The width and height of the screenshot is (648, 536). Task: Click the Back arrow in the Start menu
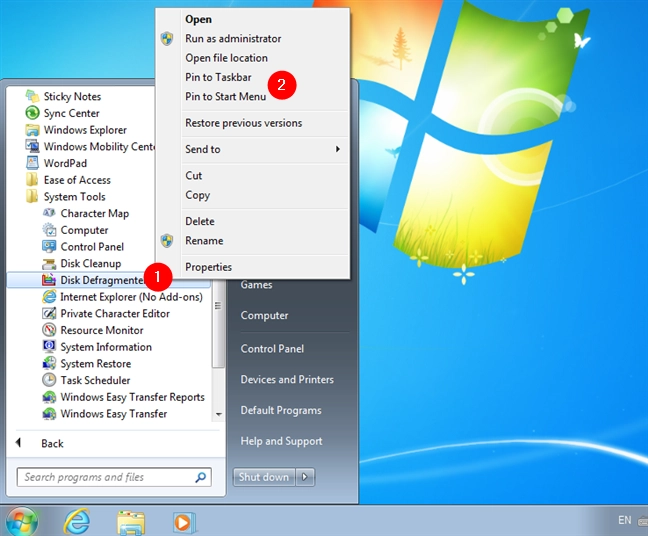(18, 443)
